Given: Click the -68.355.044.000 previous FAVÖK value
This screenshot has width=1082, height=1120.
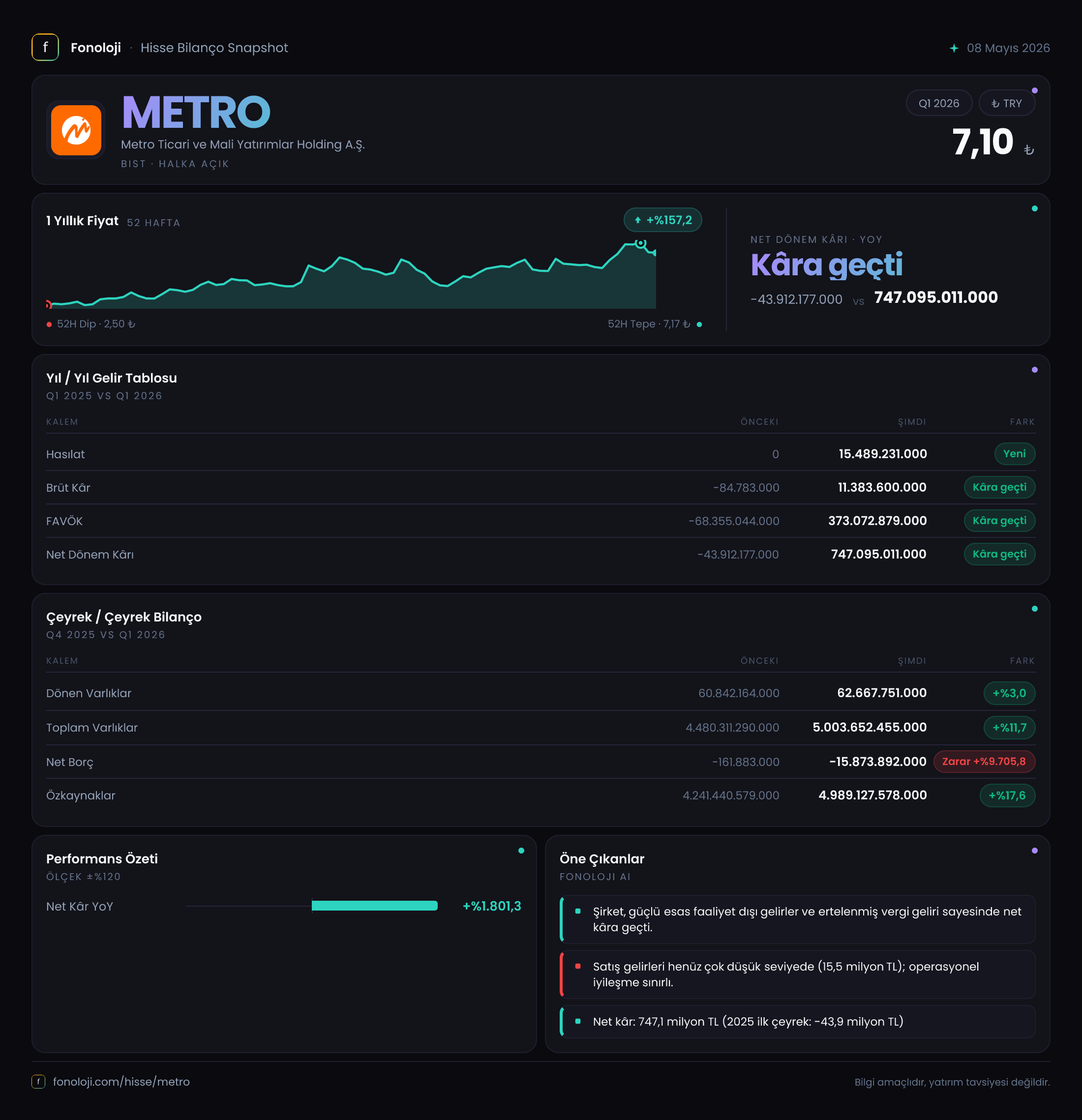Looking at the screenshot, I should click(733, 521).
